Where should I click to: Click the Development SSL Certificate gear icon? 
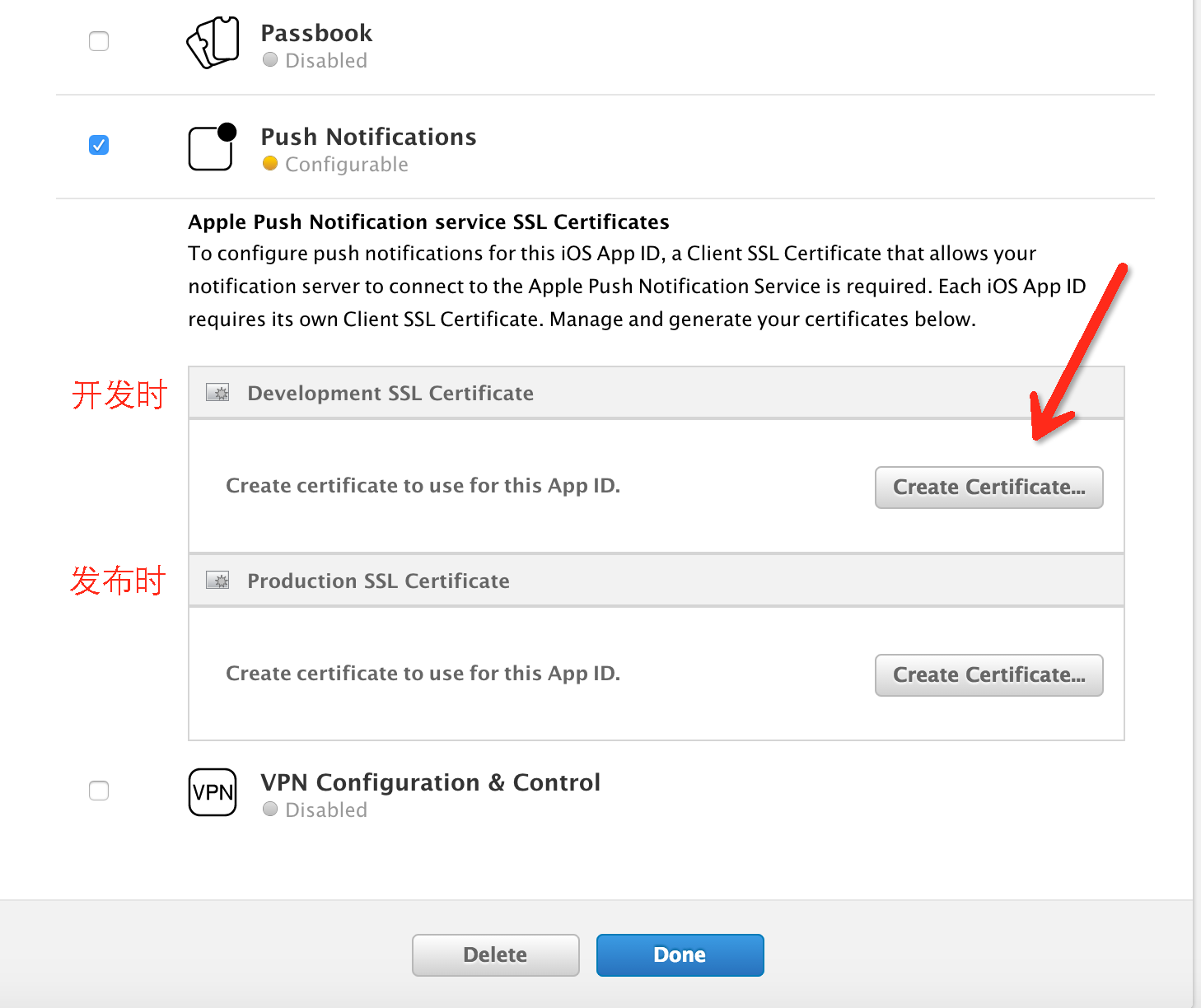(217, 393)
